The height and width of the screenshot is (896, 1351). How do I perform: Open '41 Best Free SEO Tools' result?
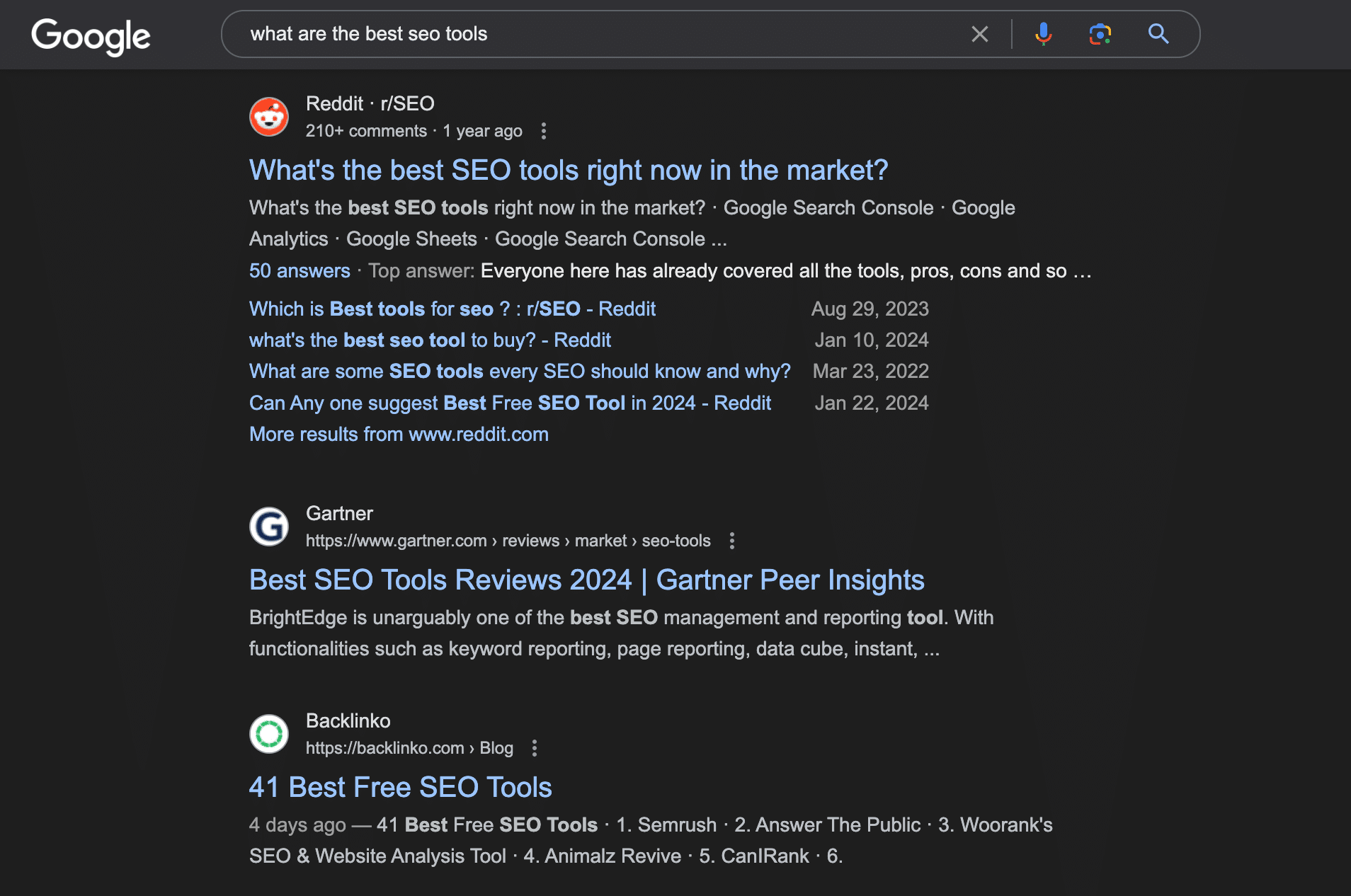pyautogui.click(x=400, y=788)
